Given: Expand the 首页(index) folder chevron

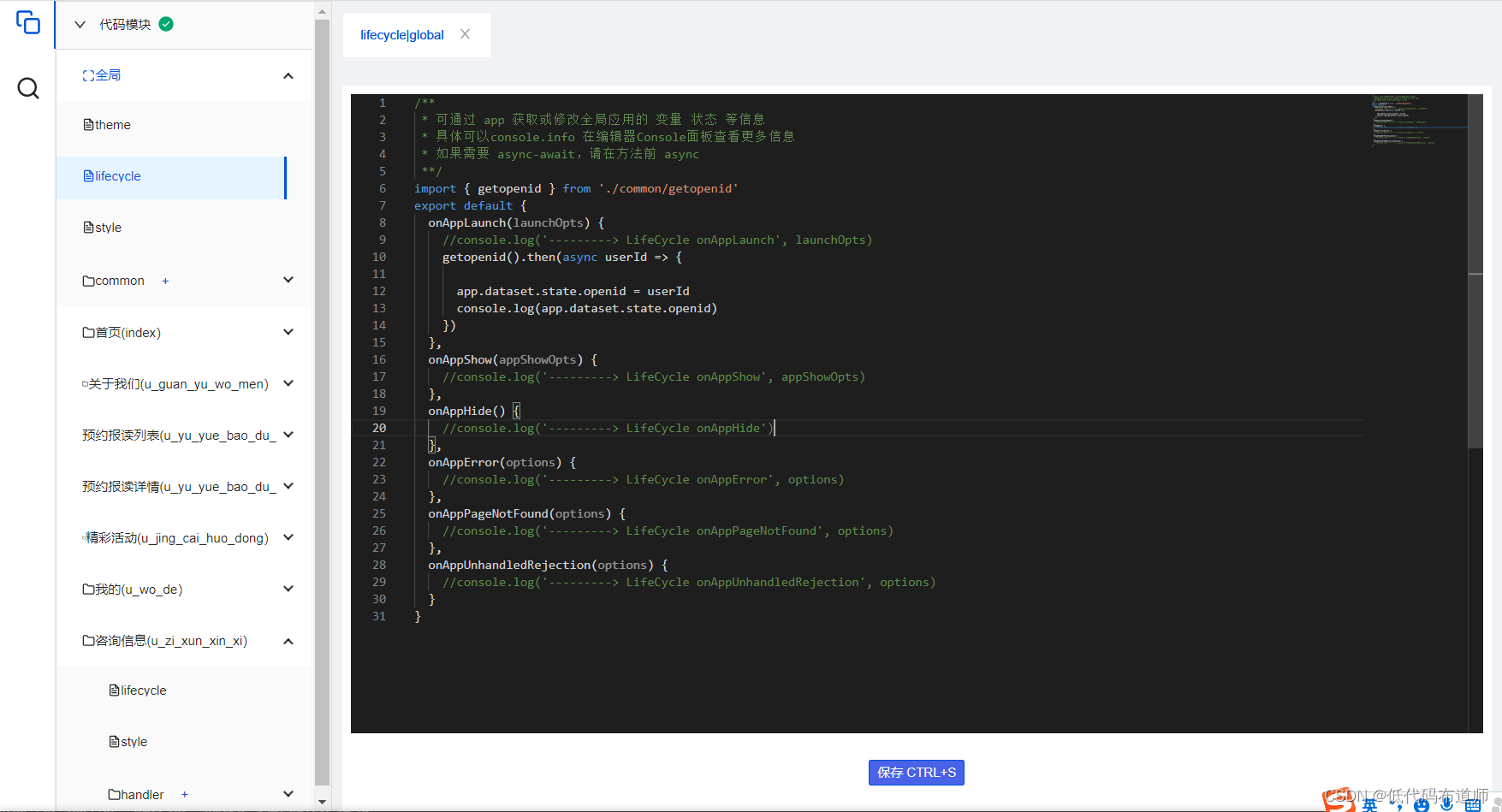Looking at the screenshot, I should click(x=288, y=332).
